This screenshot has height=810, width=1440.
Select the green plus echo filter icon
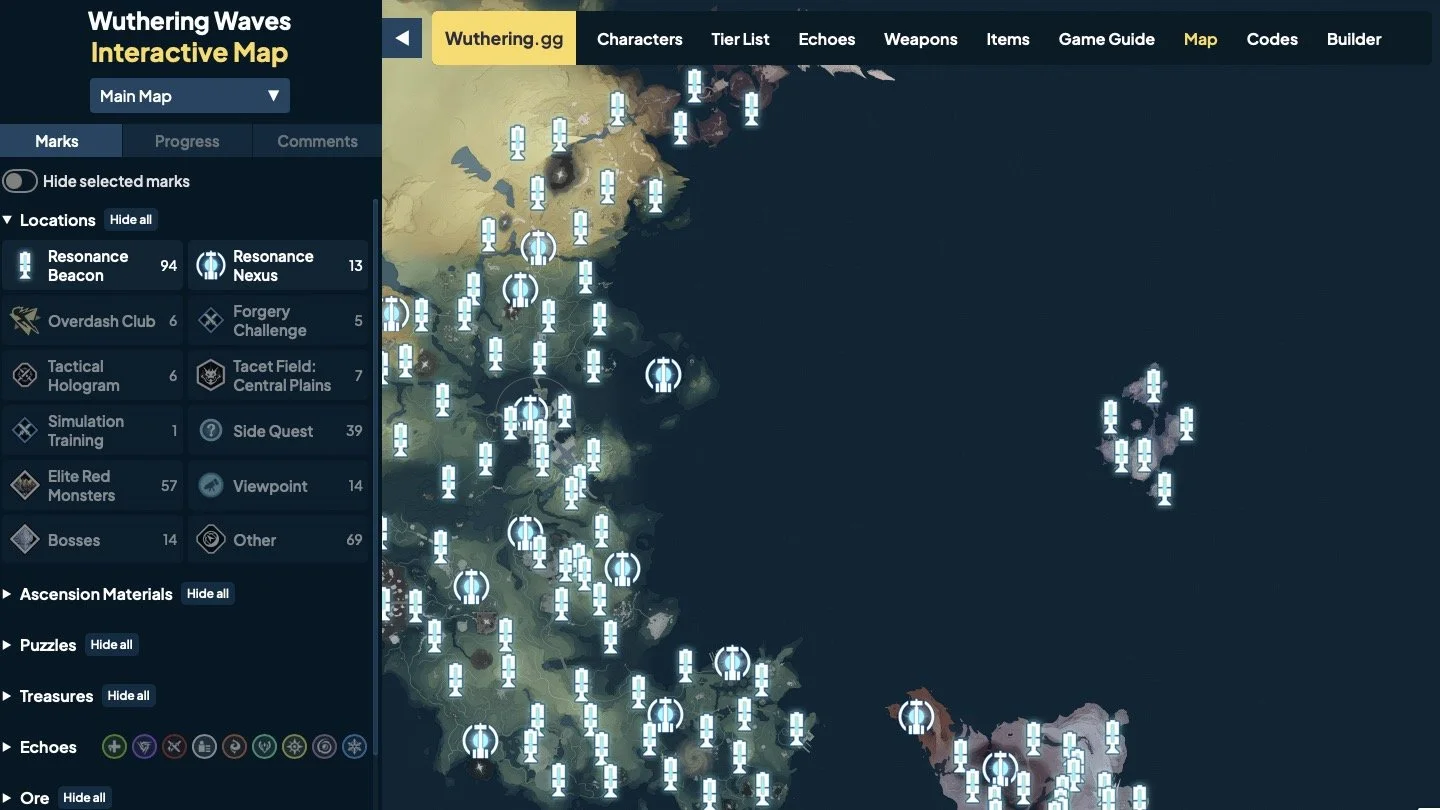115,747
